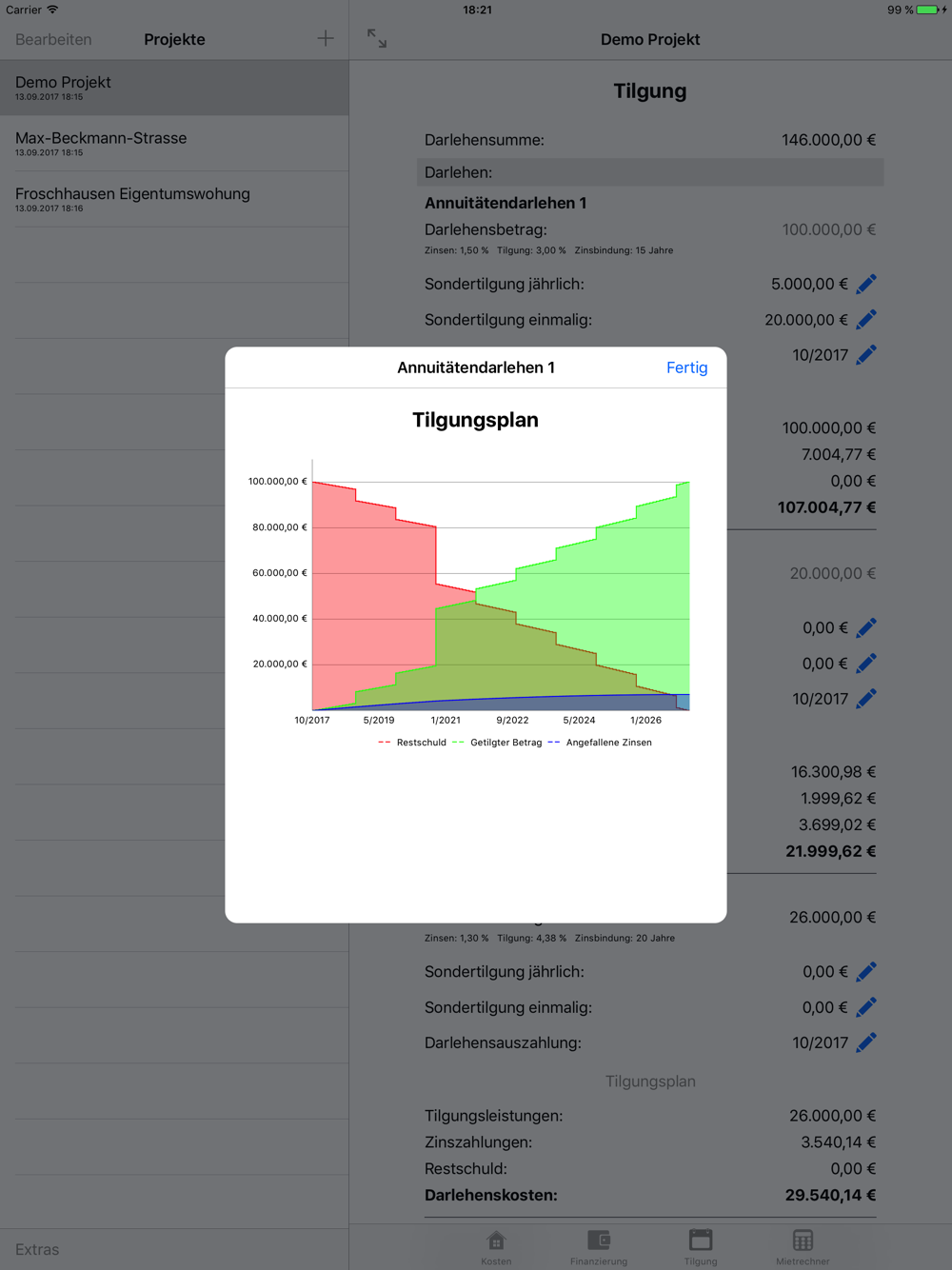Edit last loan Sondertilgung einmalig pencil
The image size is (952, 1270).
click(866, 1007)
